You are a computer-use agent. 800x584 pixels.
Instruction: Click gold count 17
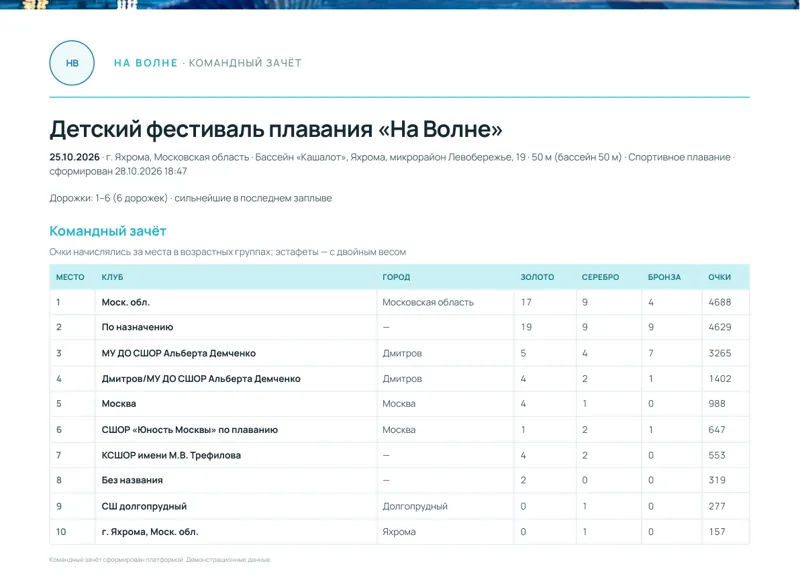click(x=526, y=302)
